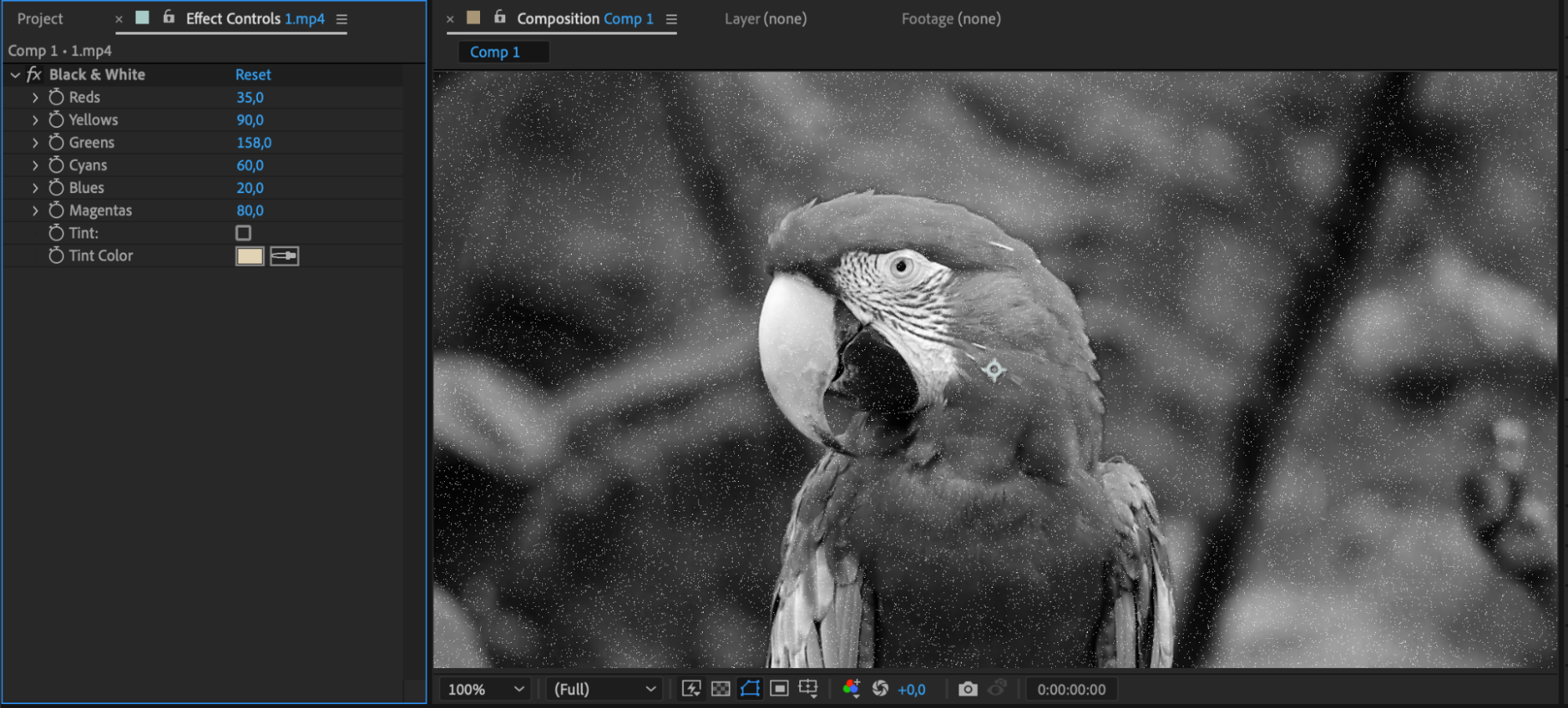Screen dimensions: 1568x708
Task: Collapse the Black & White effect
Action: click(15, 75)
